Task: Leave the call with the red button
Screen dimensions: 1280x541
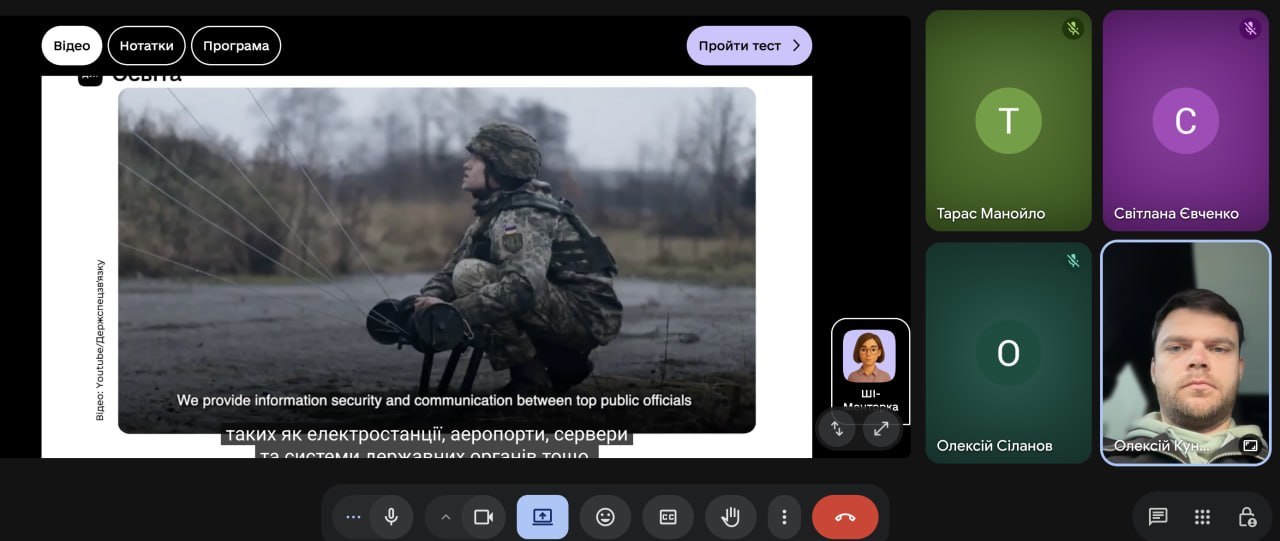Action: click(845, 517)
